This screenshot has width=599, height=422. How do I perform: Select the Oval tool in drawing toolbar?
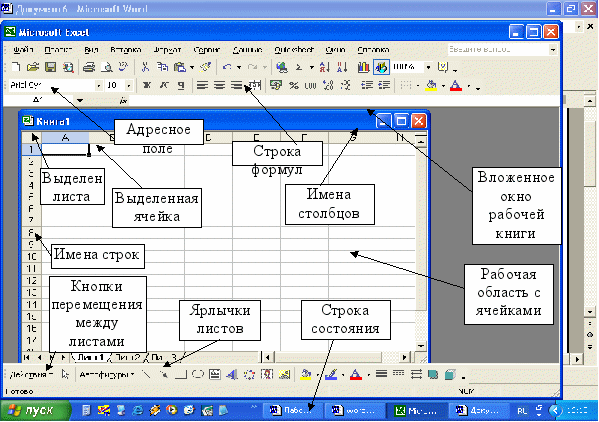(198, 374)
